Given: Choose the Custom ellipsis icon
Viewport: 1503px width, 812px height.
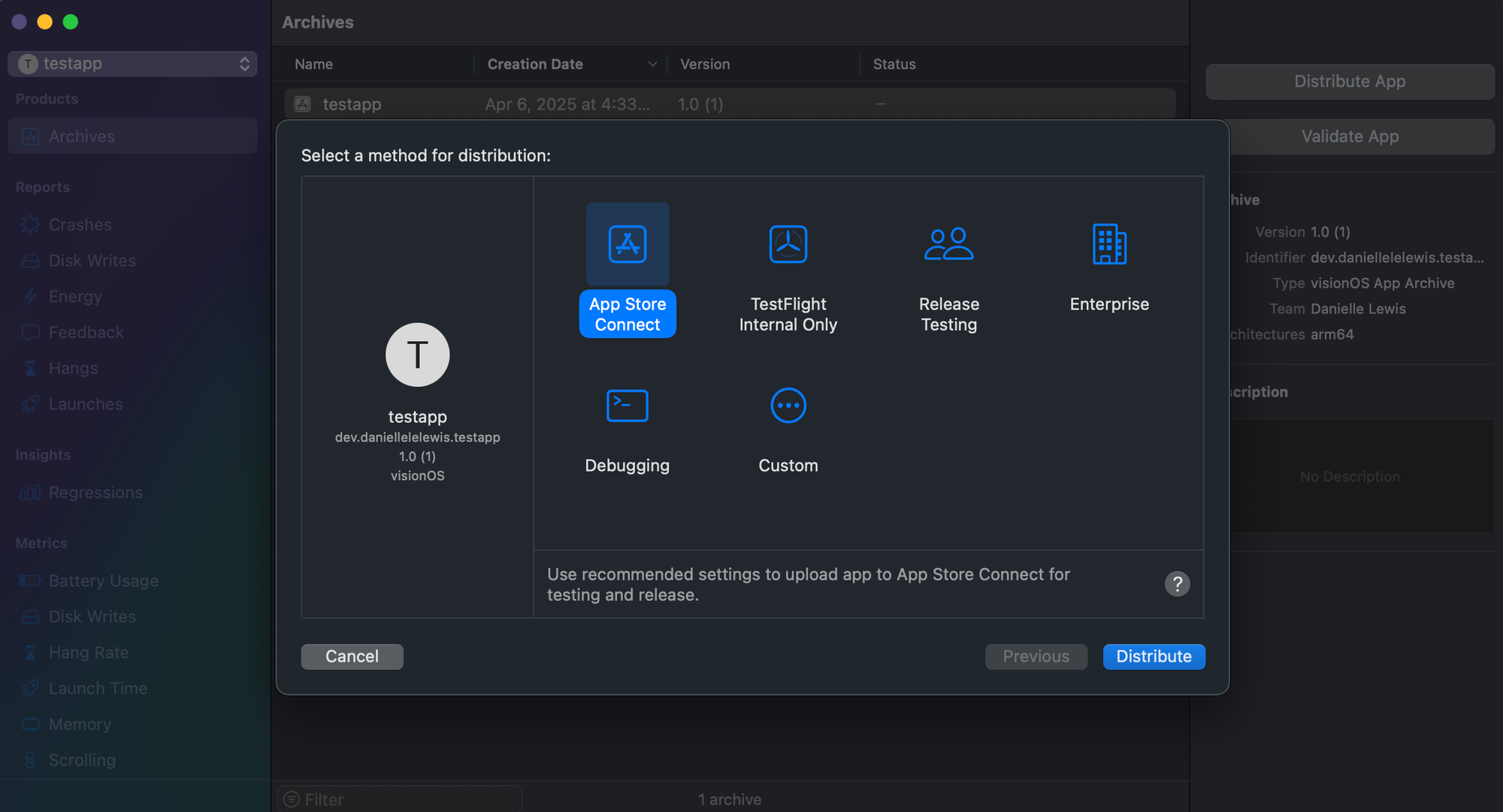Looking at the screenshot, I should (x=788, y=406).
